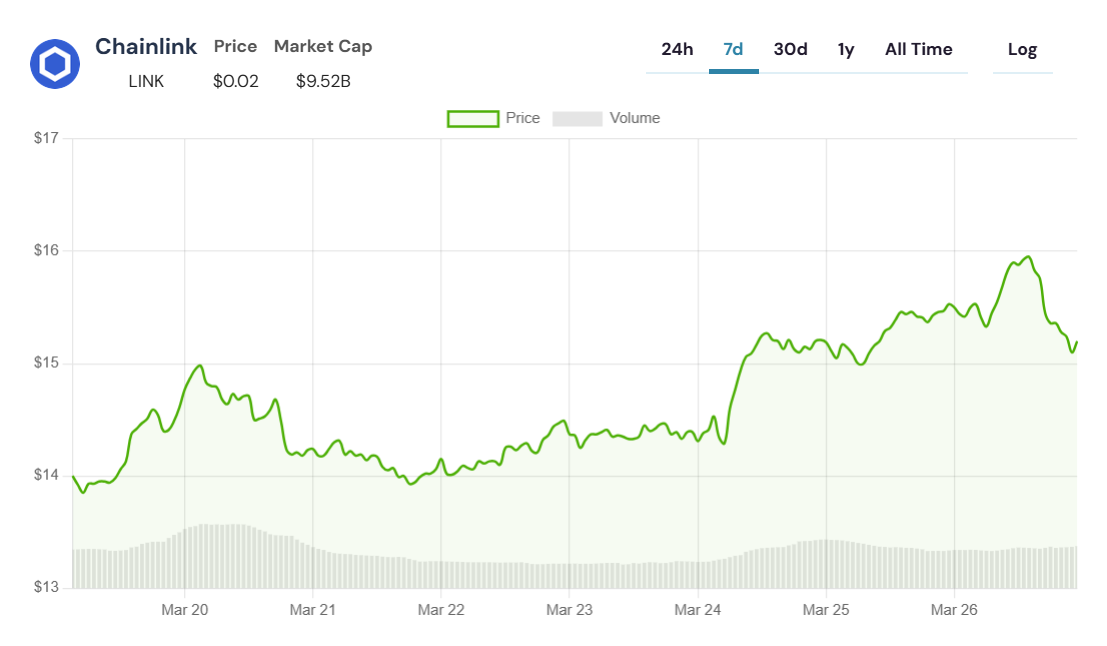Click the Mar 21 x-axis date label
Viewport: 1107px width, 646px height.
tap(313, 610)
